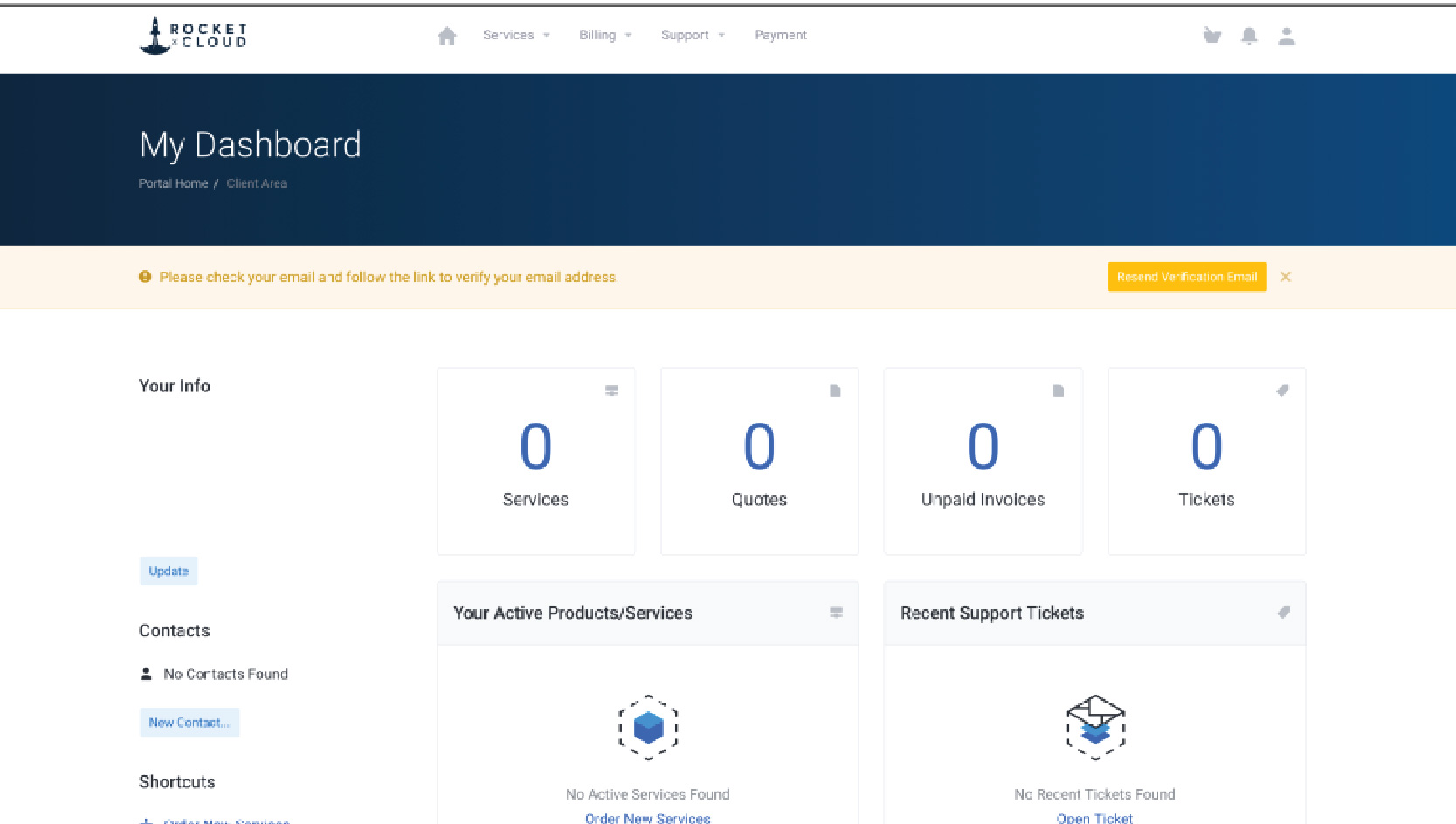Click the New Contact button
Image resolution: width=1456 pixels, height=824 pixels.
(189, 723)
